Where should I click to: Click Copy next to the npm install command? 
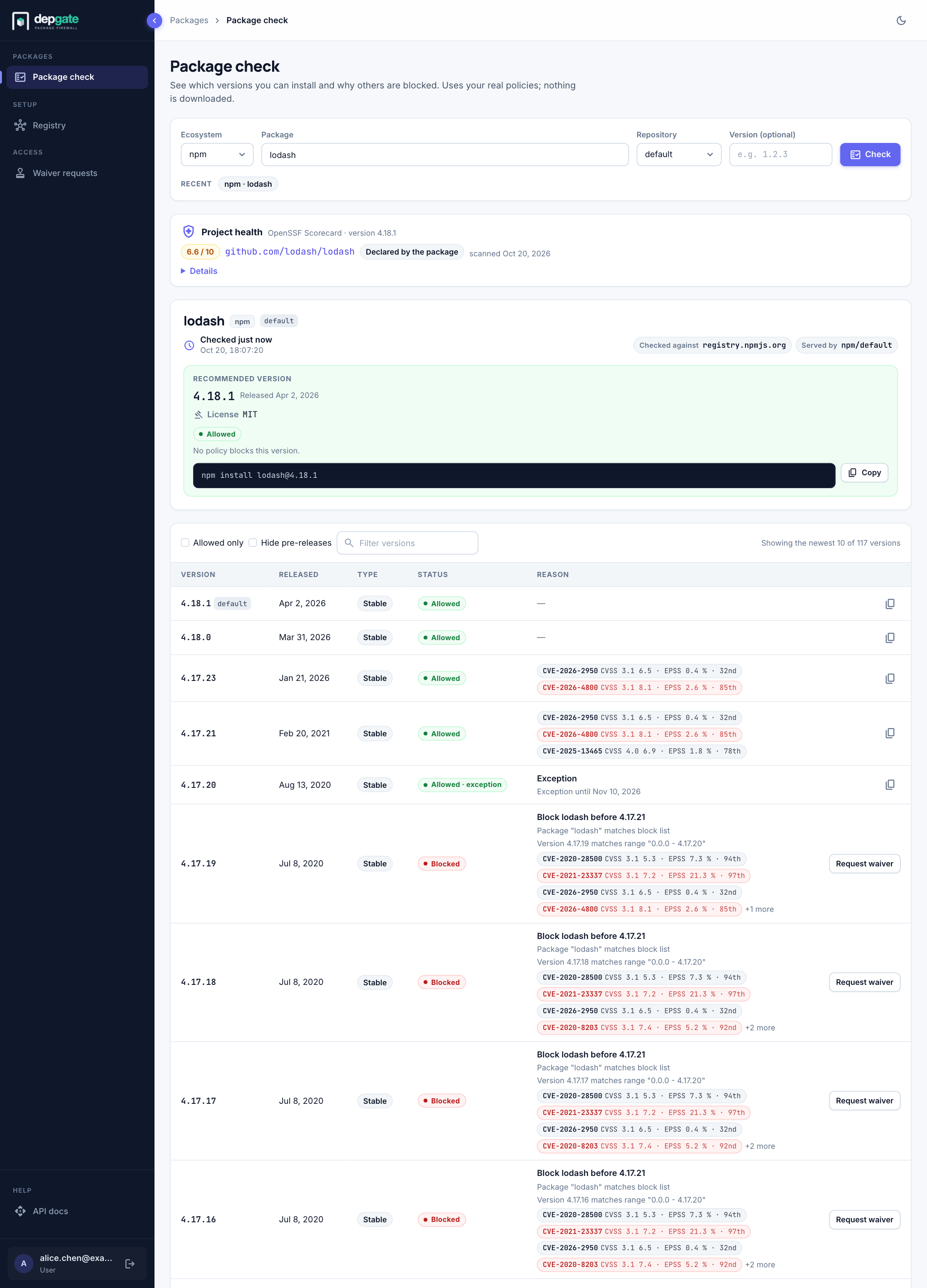(x=864, y=473)
